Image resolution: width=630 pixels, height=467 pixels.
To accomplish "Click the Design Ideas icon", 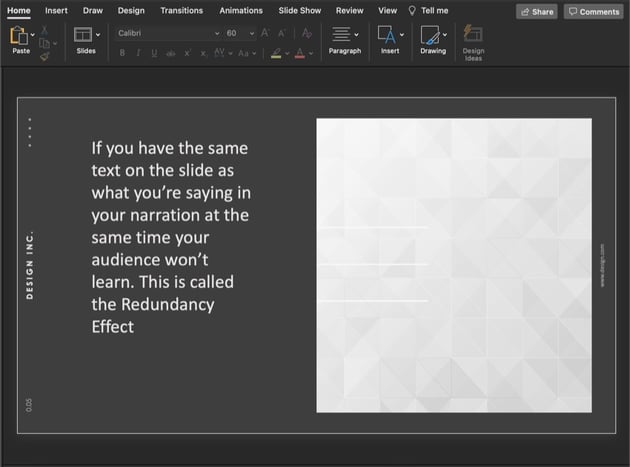I will [x=473, y=35].
